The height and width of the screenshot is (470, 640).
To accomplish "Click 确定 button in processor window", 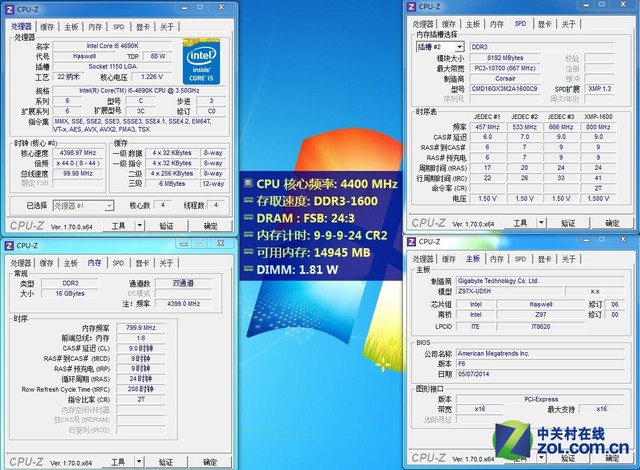I will pyautogui.click(x=211, y=226).
